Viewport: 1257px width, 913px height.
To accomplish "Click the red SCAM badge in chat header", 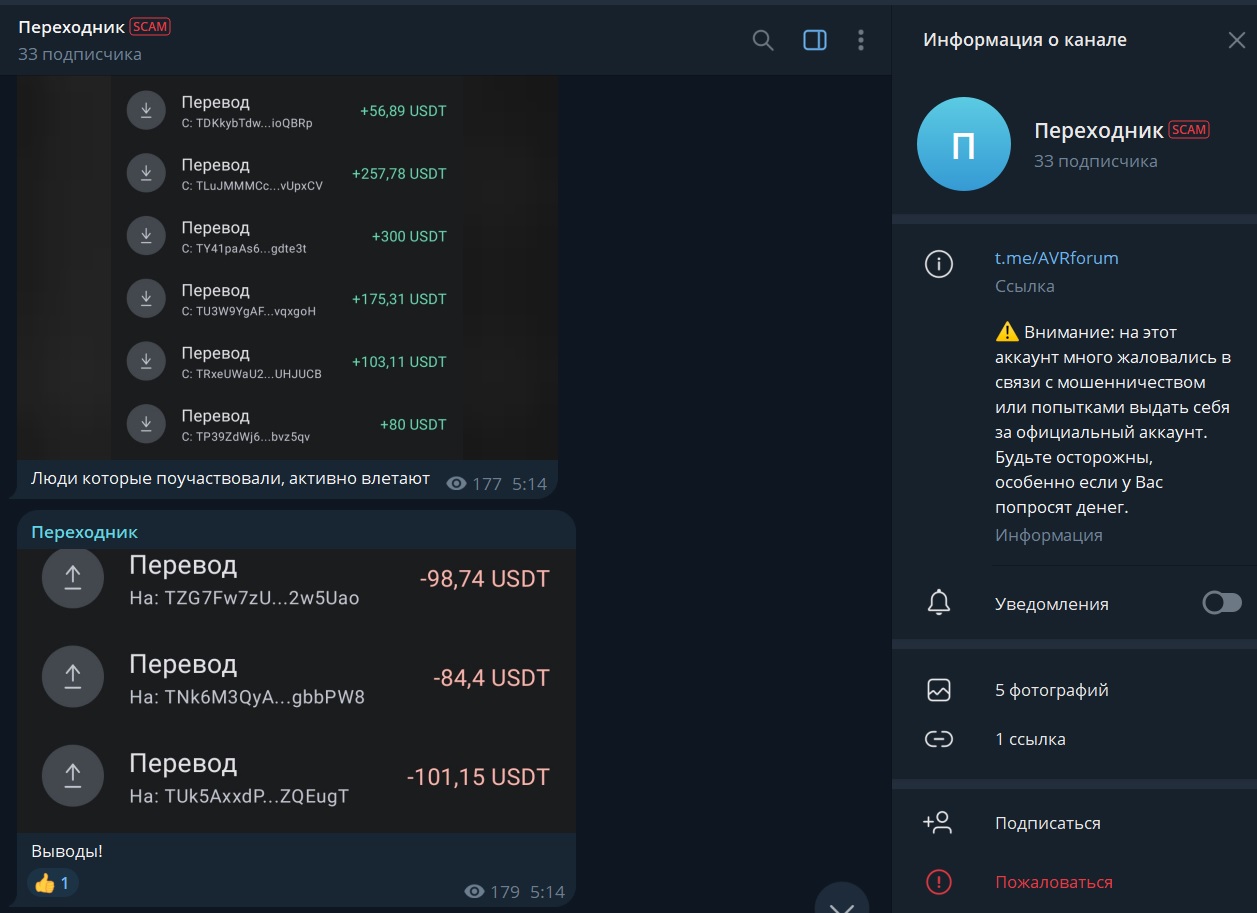I will (x=151, y=27).
